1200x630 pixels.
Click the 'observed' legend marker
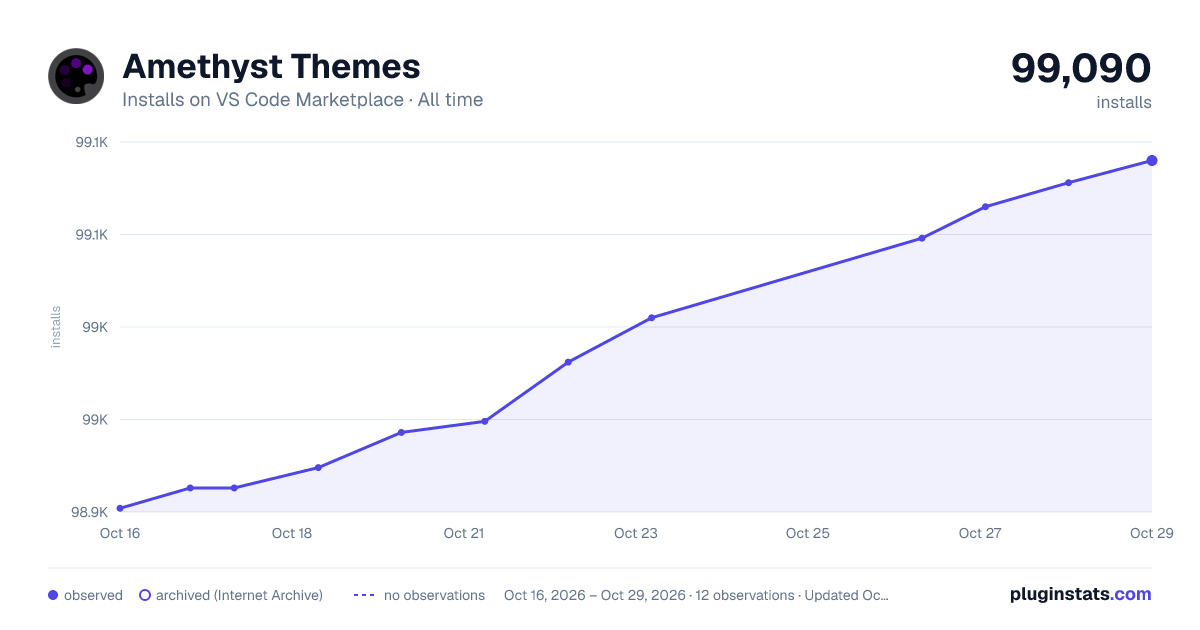[53, 595]
